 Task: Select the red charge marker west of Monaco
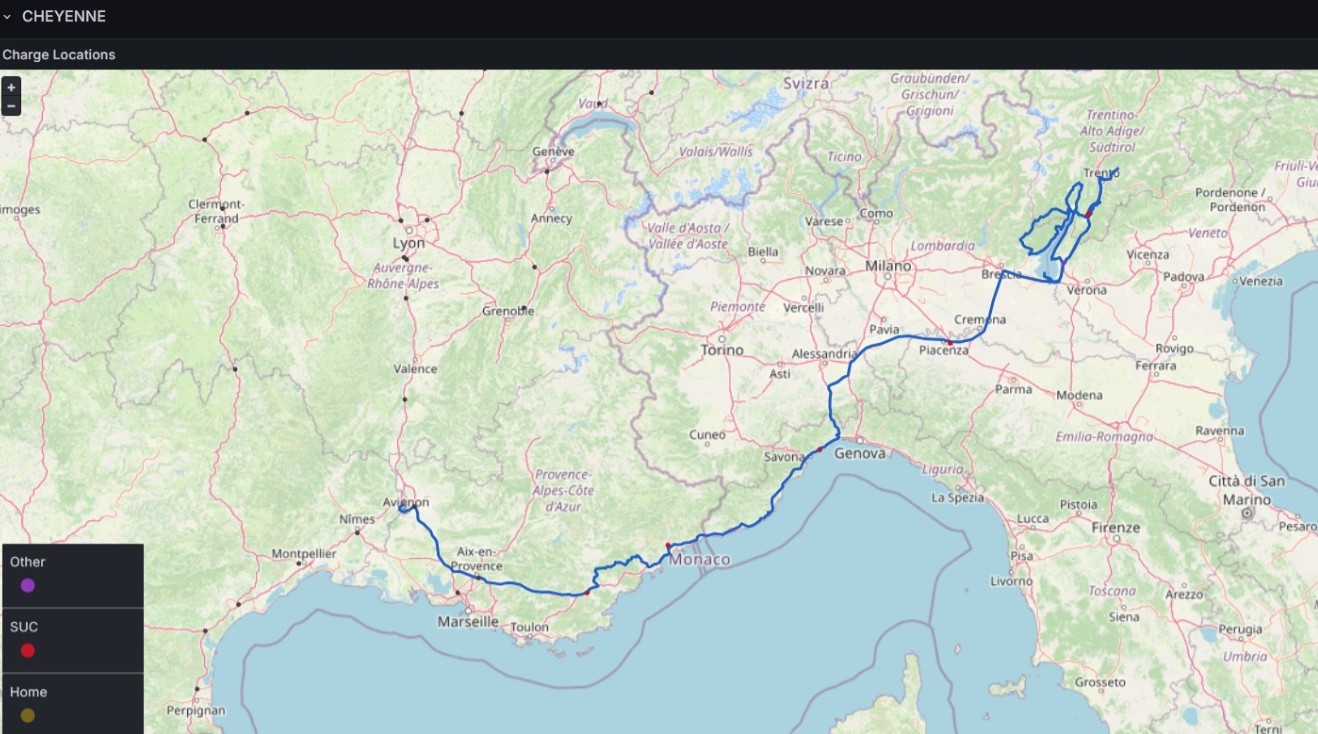pyautogui.click(x=667, y=545)
